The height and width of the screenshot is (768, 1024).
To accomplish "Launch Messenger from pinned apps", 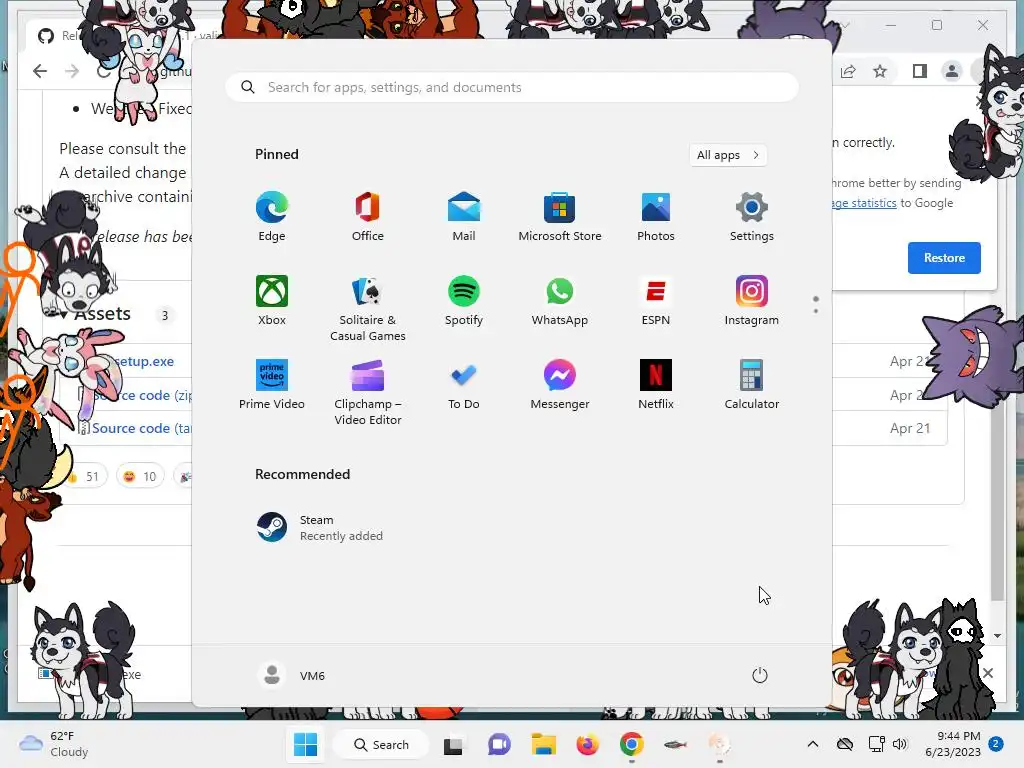I will [x=560, y=385].
